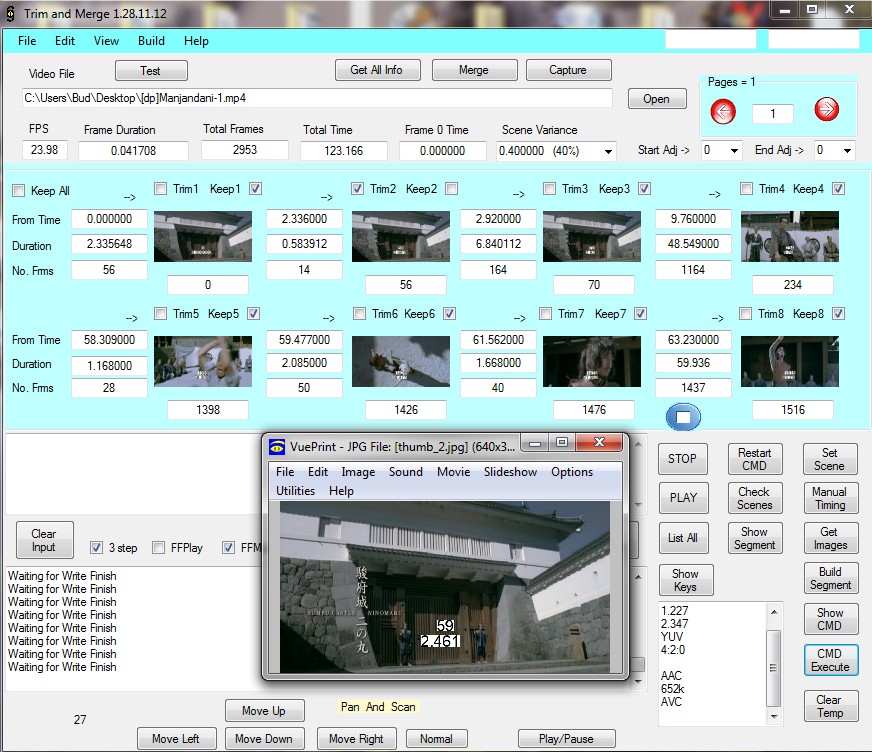Click the Get All Info button
Image resolution: width=872 pixels, height=752 pixels.
pyautogui.click(x=376, y=70)
